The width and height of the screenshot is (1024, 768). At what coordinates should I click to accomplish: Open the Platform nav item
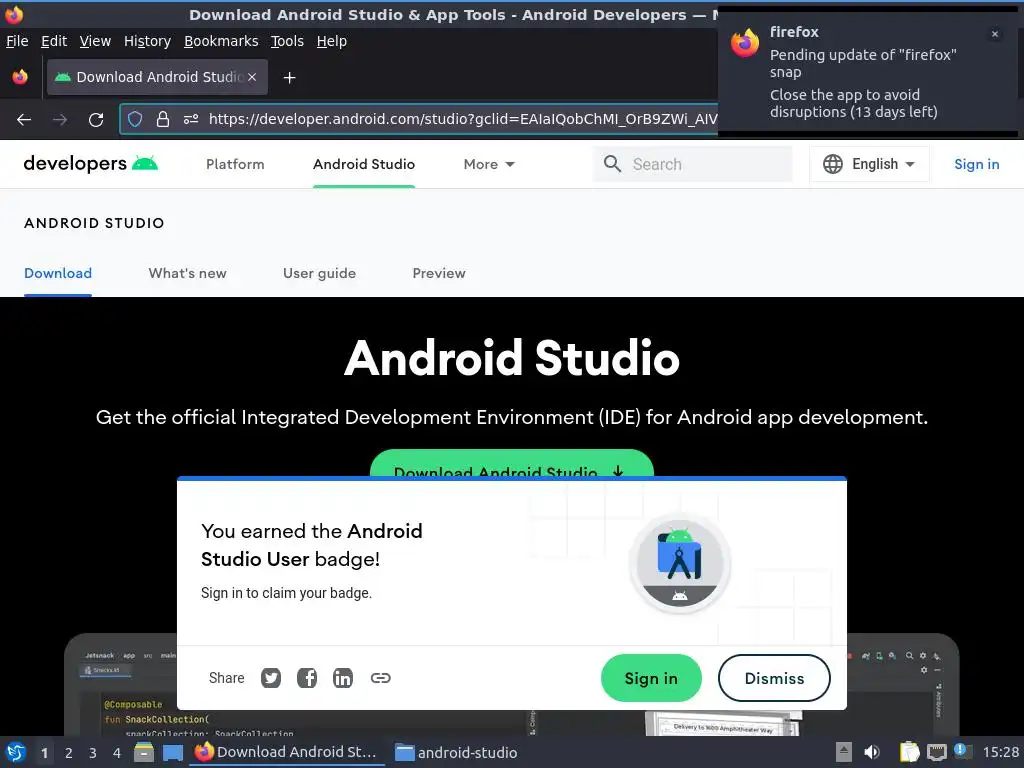click(235, 165)
